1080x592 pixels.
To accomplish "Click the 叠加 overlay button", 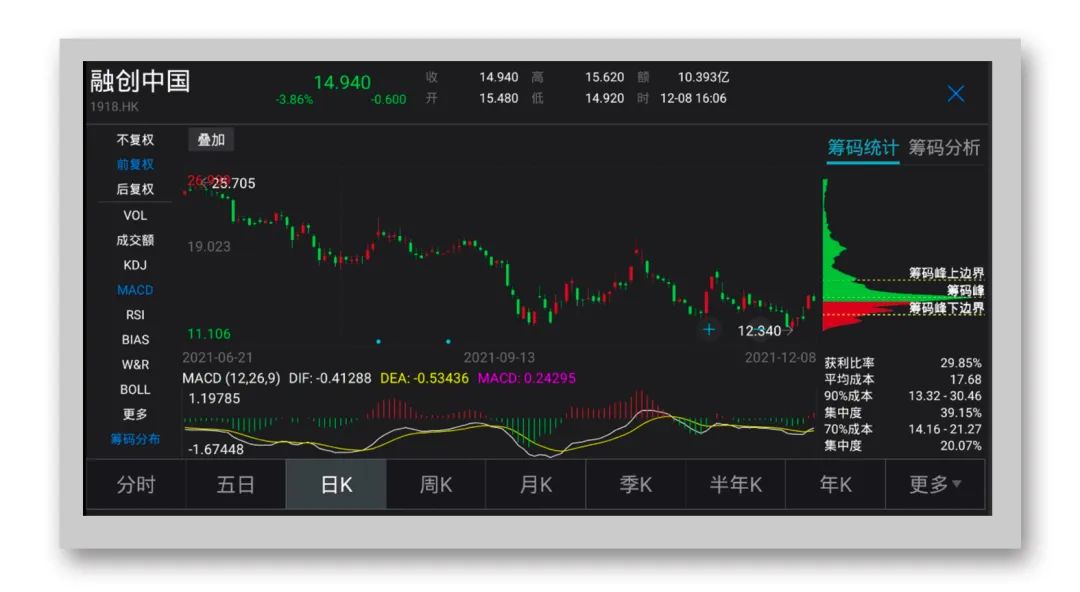I will (x=211, y=140).
